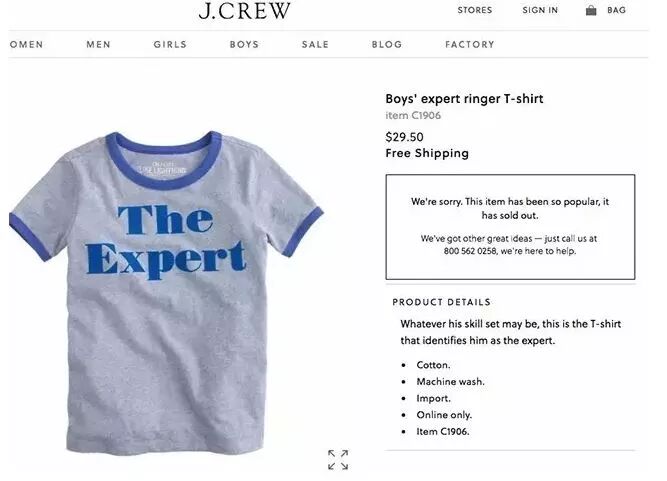Open the BAG link

tap(616, 10)
